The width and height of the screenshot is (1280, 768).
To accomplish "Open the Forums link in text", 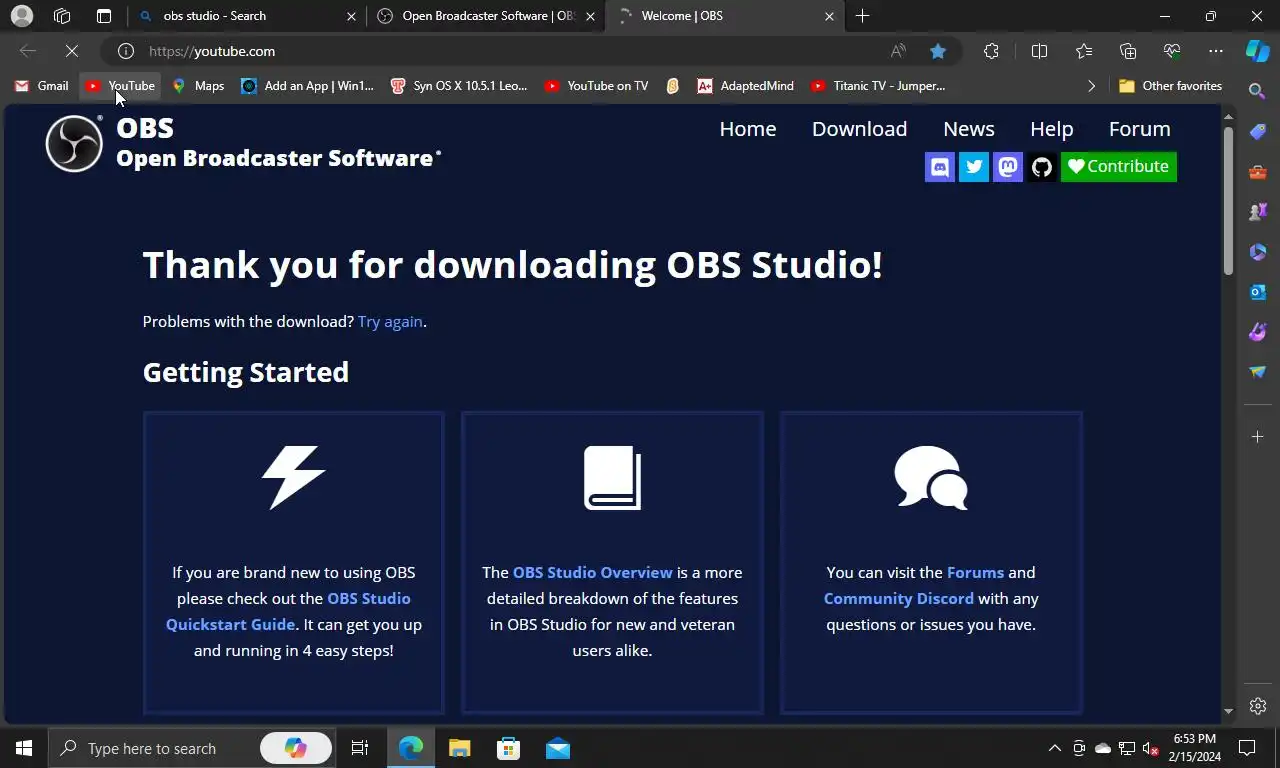I will pos(975,573).
